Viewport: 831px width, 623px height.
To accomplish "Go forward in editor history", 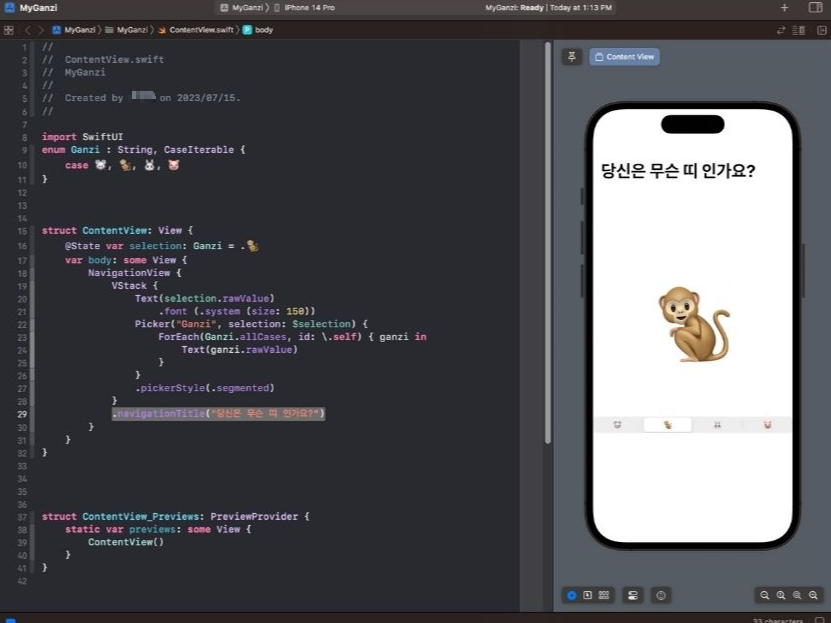I will coord(41,30).
